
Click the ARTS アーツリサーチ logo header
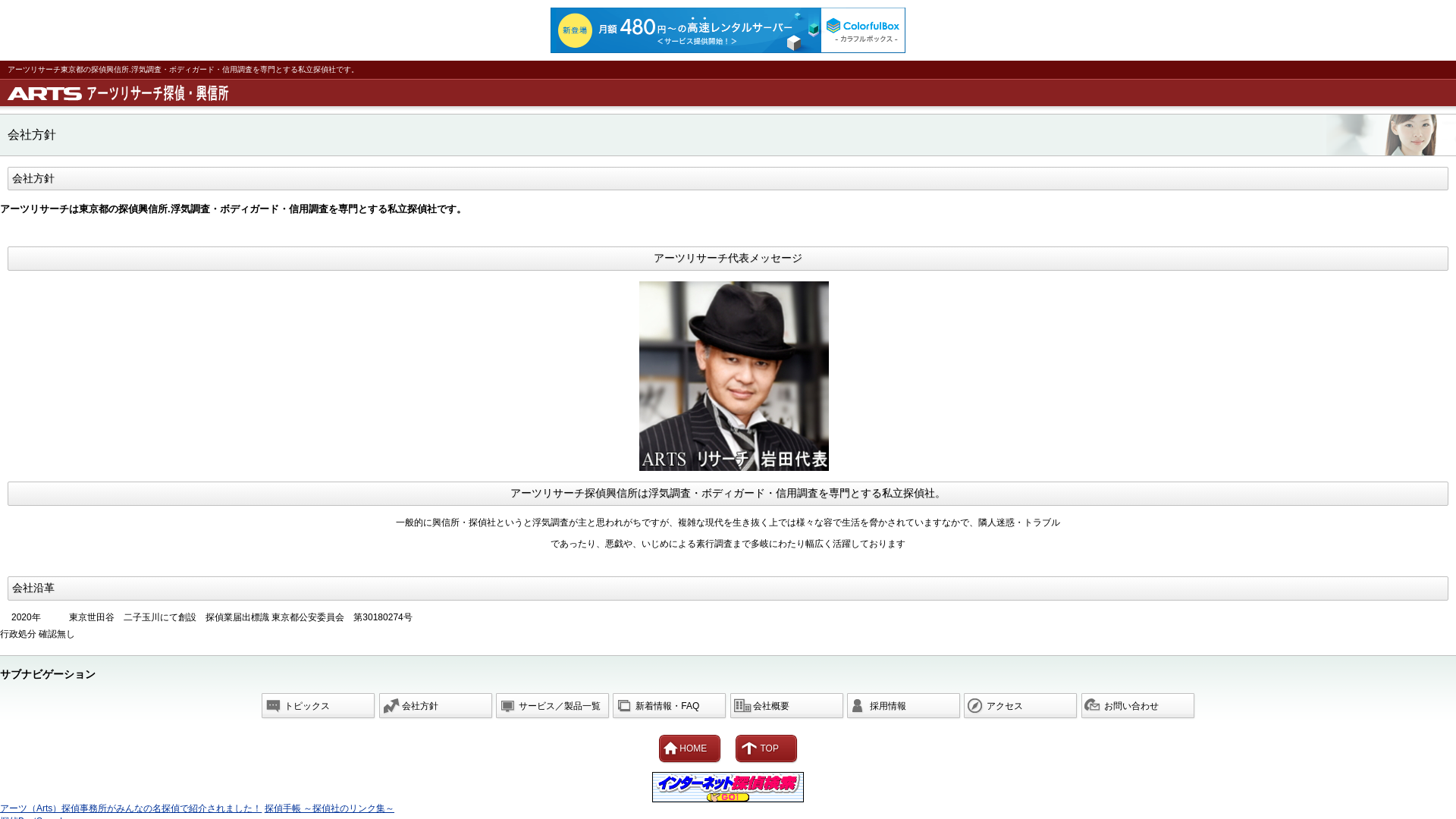point(118,93)
